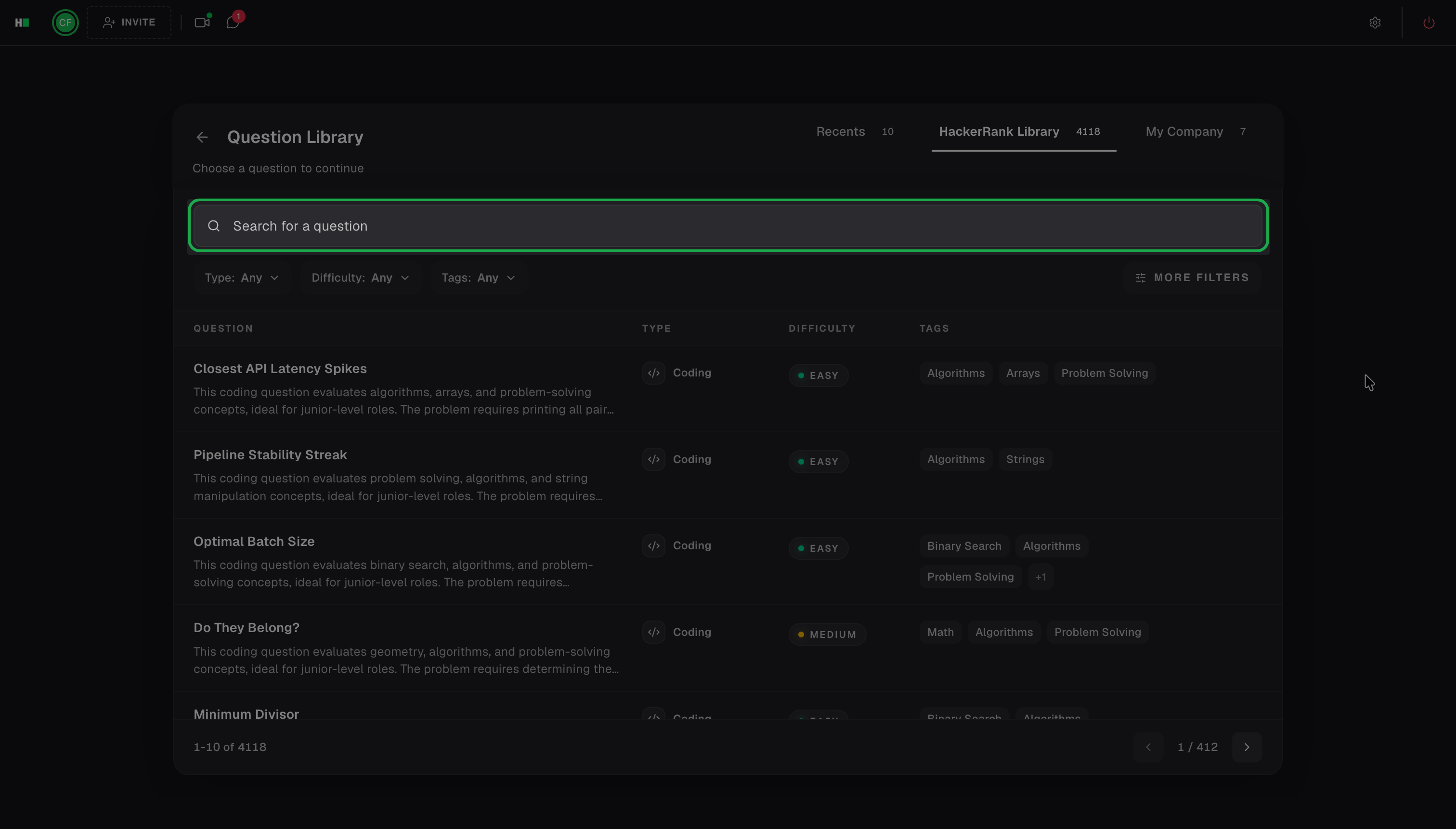Screen dimensions: 1456x829
Task: Open the Optimal Batch Size question
Action: (x=254, y=542)
